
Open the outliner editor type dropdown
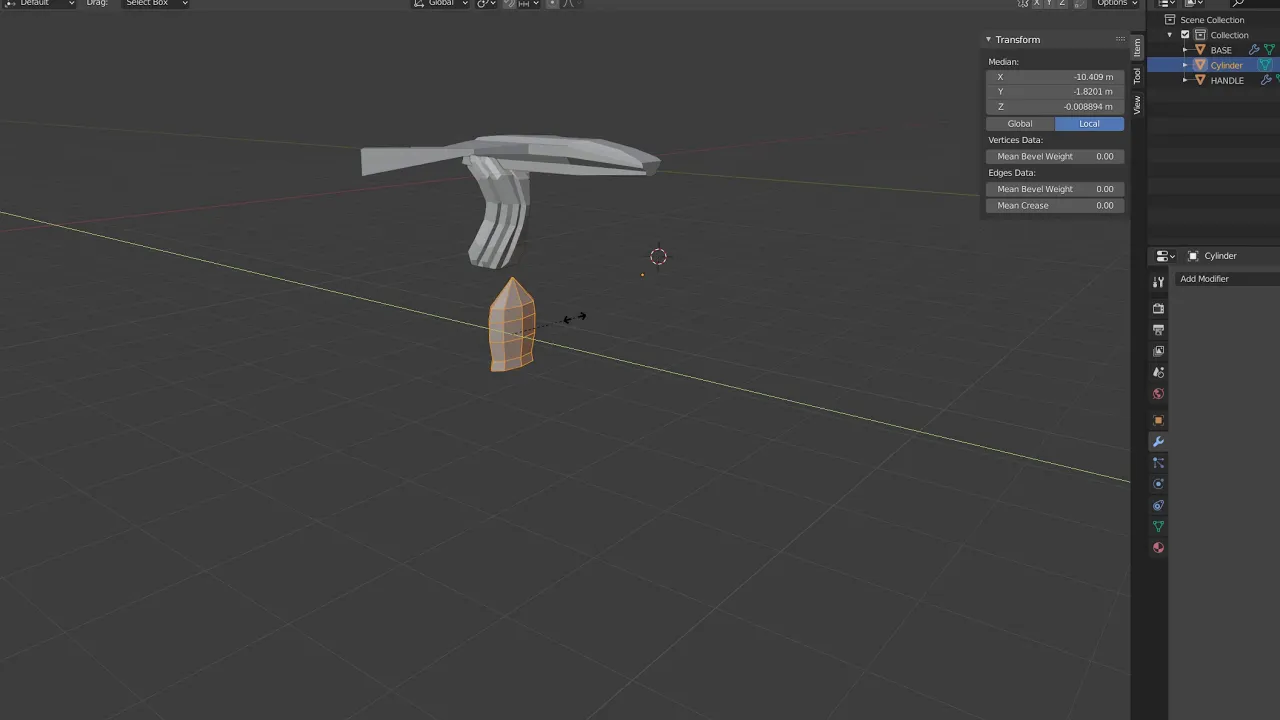pos(1167,3)
